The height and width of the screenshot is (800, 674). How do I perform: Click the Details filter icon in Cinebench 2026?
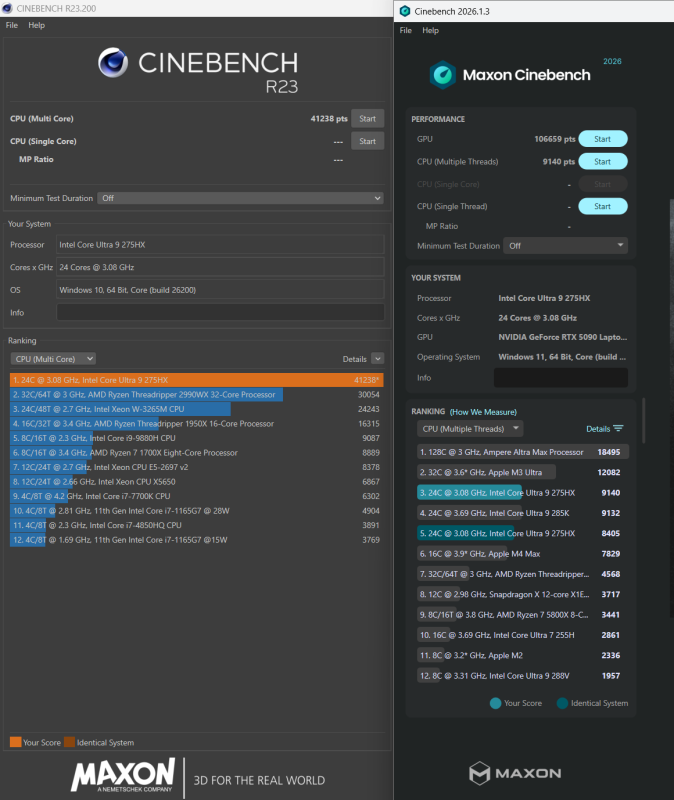pos(618,429)
